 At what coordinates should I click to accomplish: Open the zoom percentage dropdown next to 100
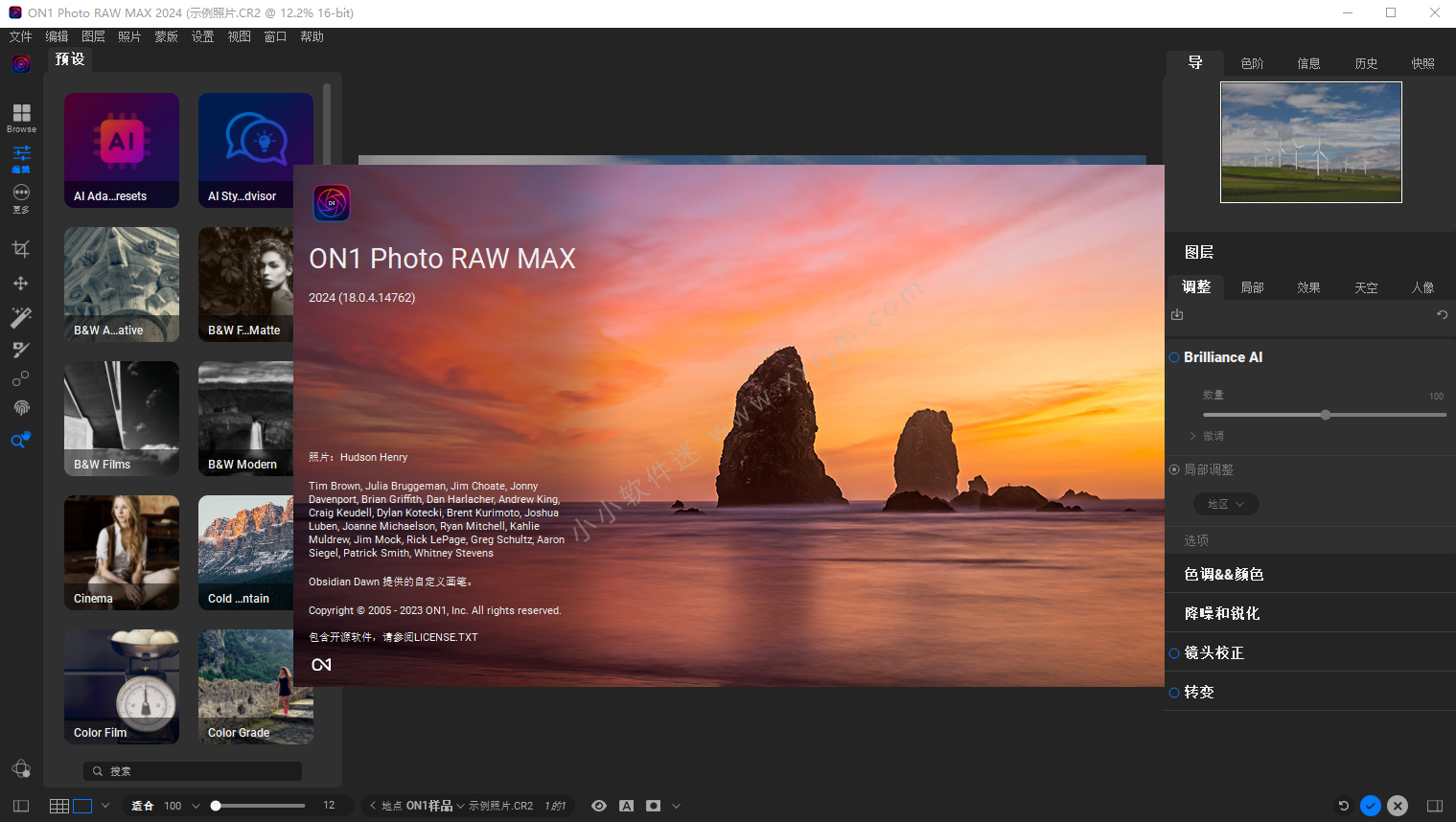[x=196, y=806]
